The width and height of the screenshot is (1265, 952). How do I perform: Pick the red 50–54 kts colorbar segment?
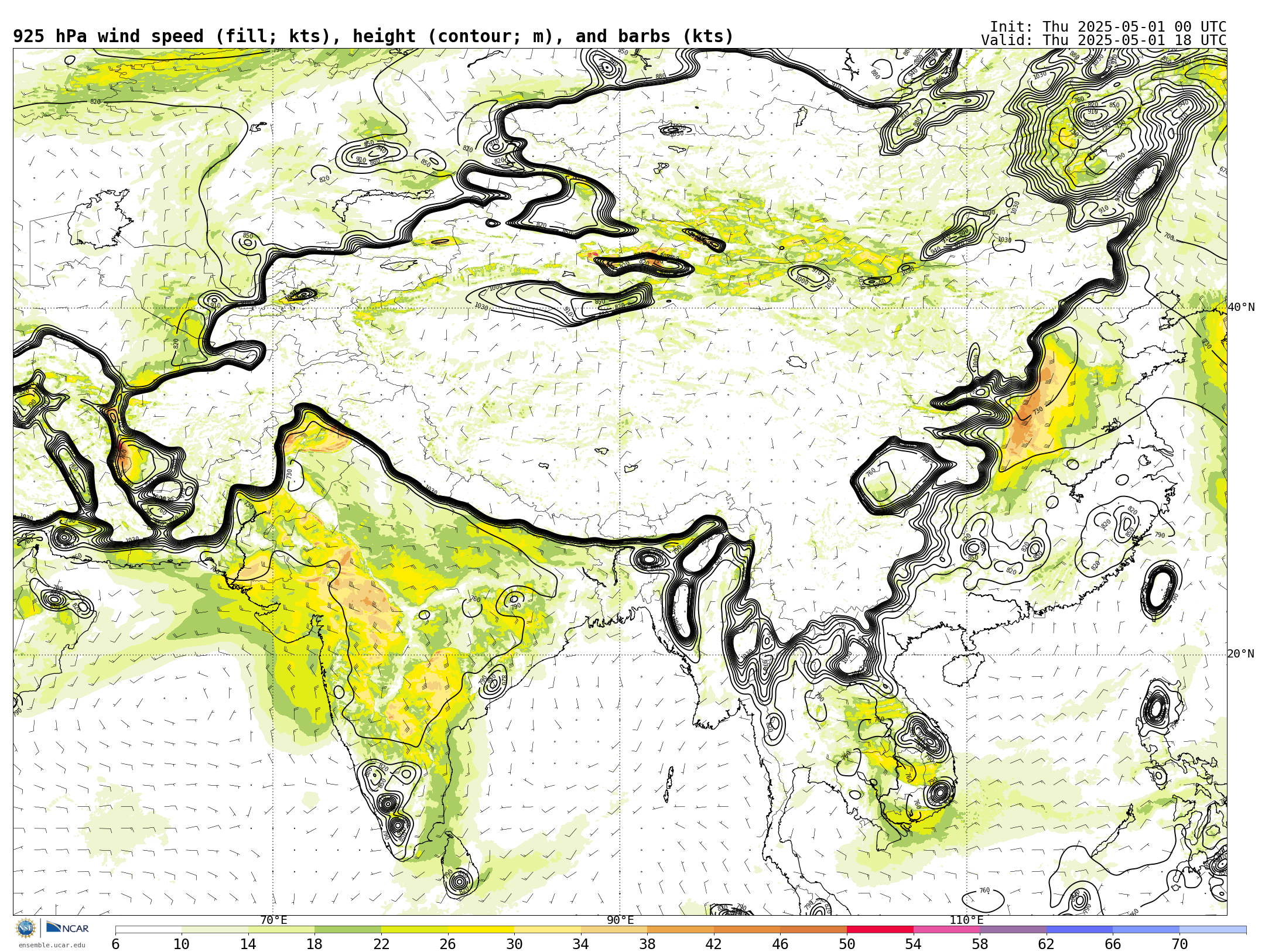point(880,930)
